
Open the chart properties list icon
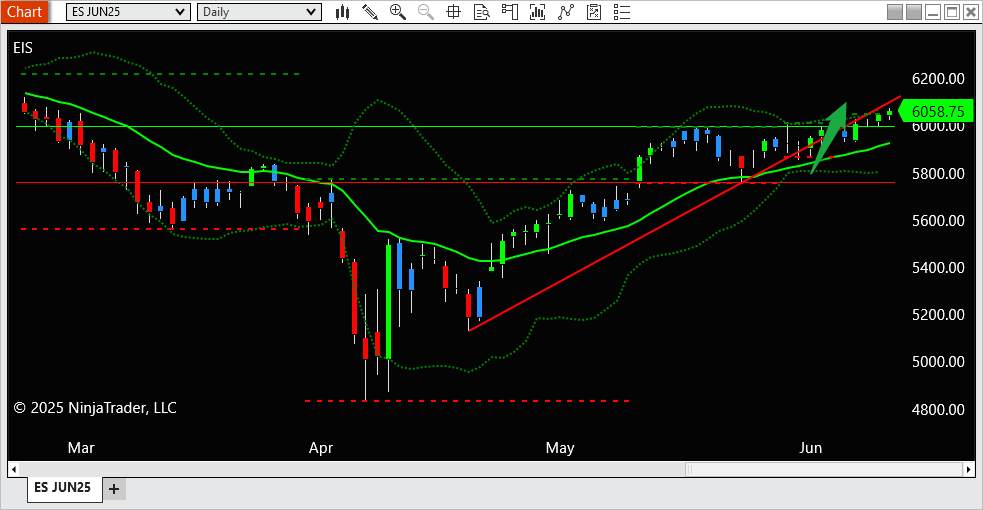click(x=622, y=12)
